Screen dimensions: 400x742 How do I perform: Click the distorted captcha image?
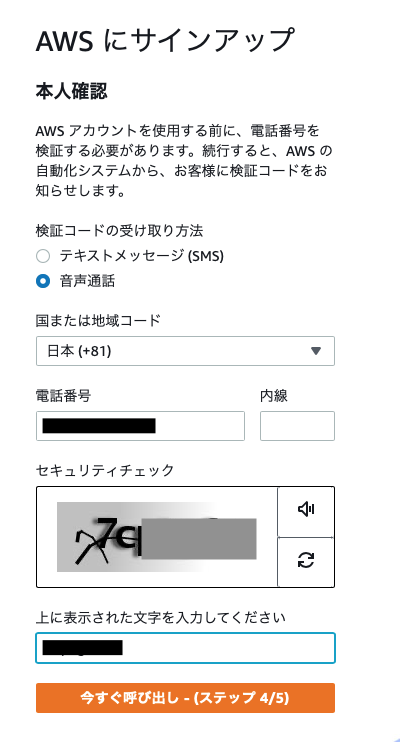click(157, 537)
